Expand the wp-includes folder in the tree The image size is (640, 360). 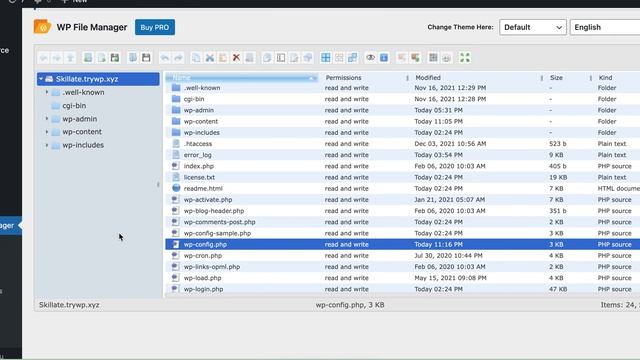pos(47,145)
